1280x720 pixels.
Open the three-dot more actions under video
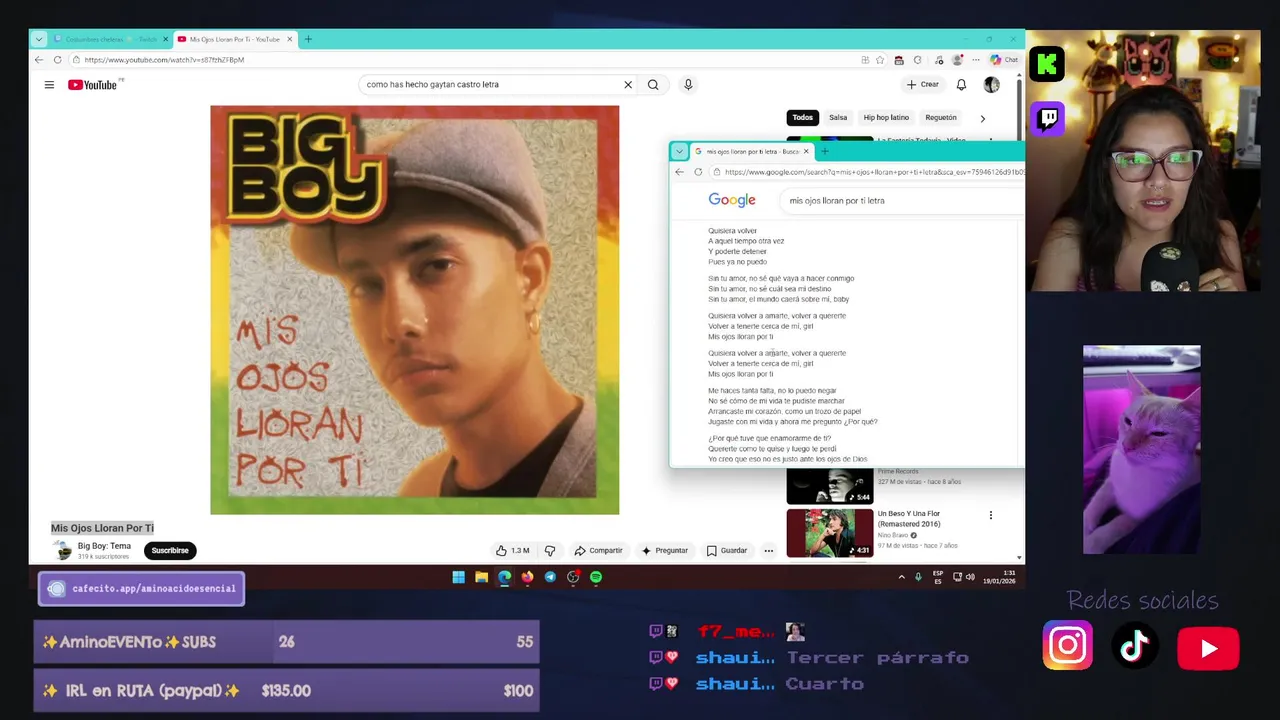tap(768, 550)
